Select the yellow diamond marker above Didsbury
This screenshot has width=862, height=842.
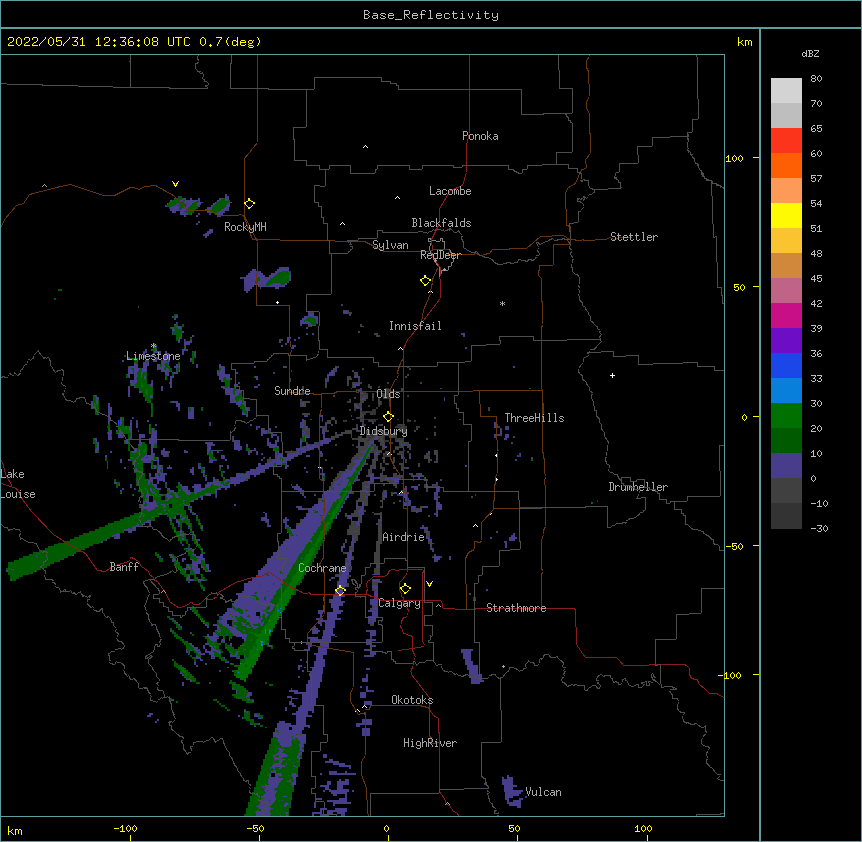pyautogui.click(x=388, y=417)
